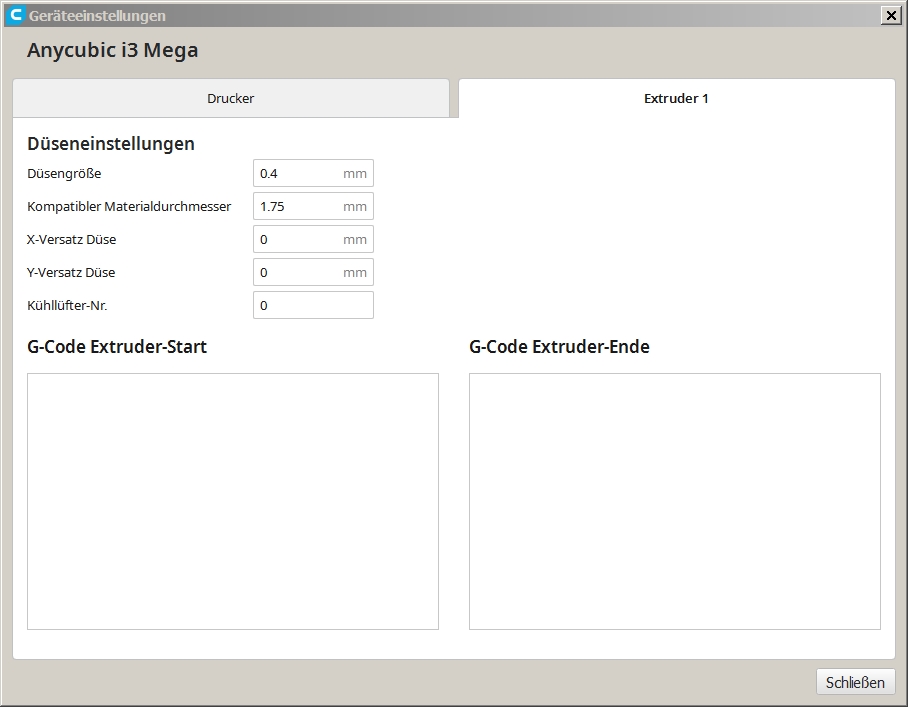Select the Y-Versatz Düse input field

[300, 272]
